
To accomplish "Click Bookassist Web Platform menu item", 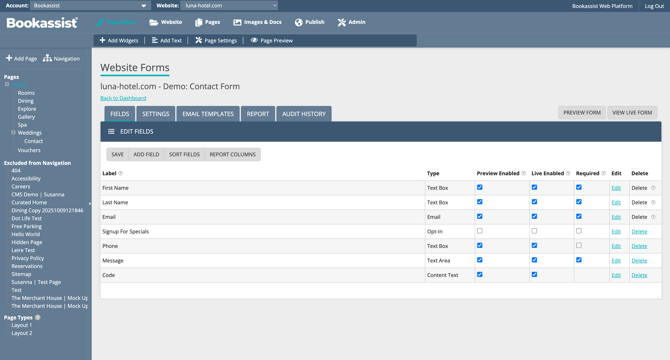I will coord(602,6).
